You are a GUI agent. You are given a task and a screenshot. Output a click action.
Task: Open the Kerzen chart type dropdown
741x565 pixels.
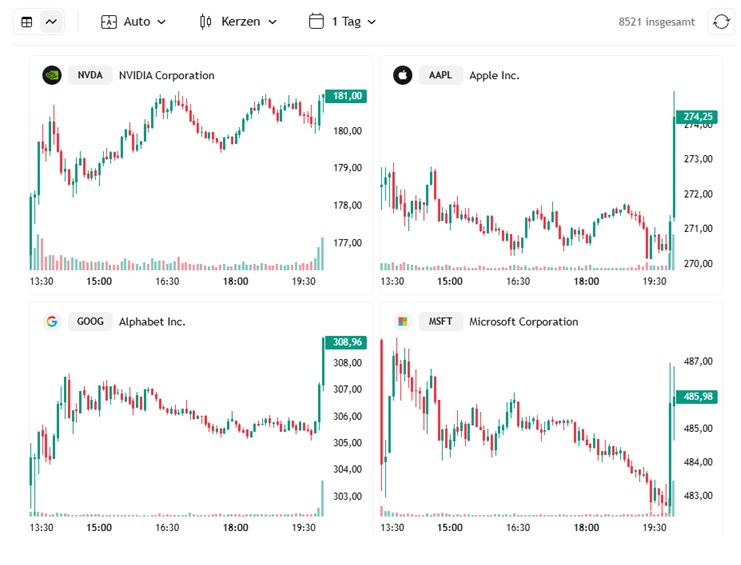point(238,22)
